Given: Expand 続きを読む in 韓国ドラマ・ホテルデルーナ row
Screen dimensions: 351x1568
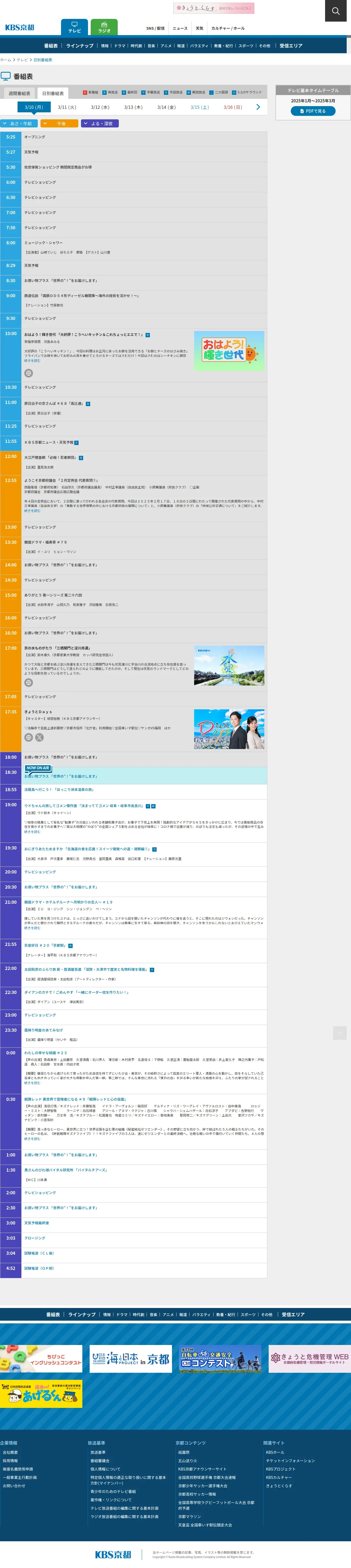Looking at the screenshot, I should (32, 928).
